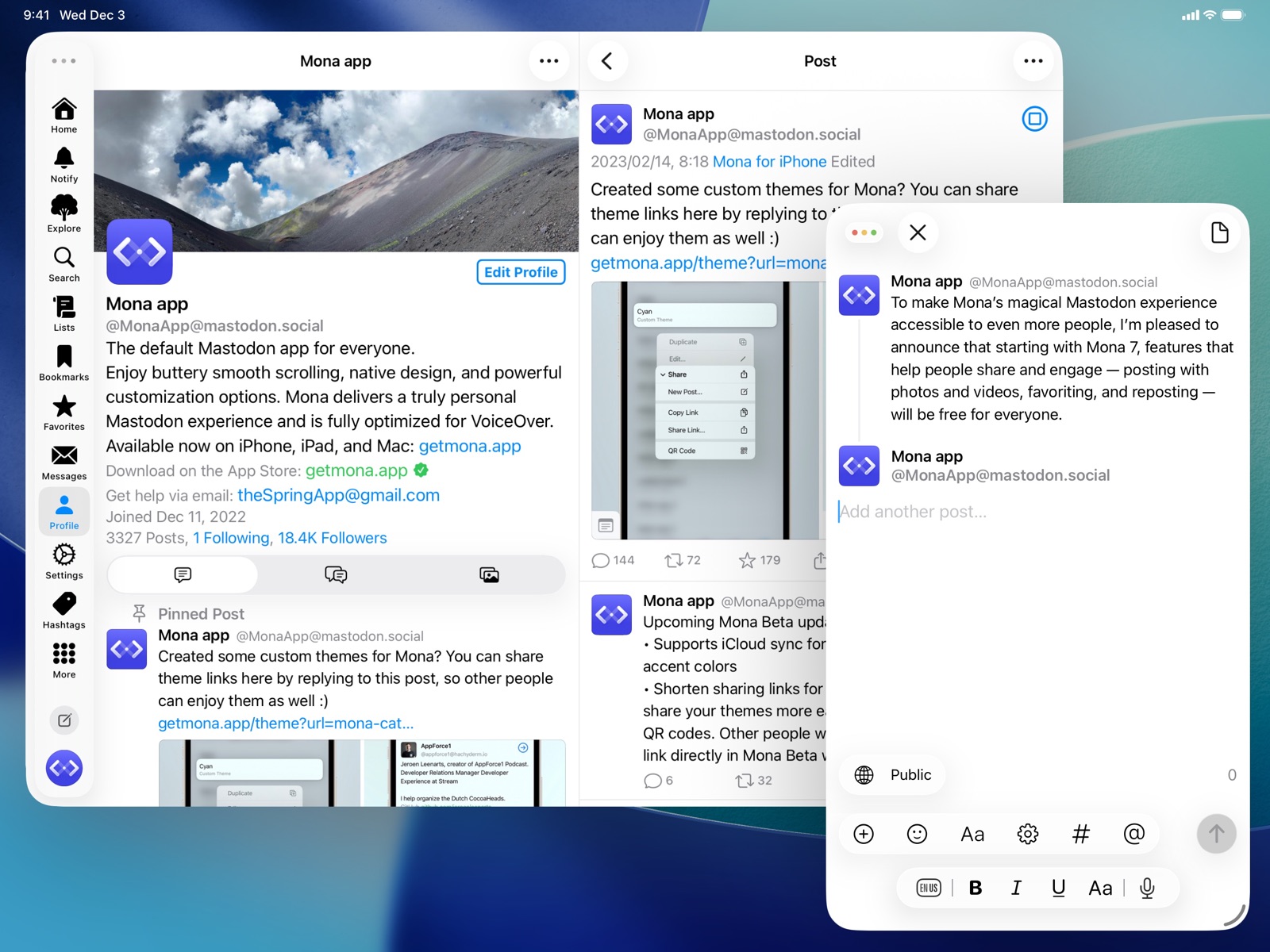Open composer settings gear
This screenshot has width=1270, height=952.
point(1027,834)
